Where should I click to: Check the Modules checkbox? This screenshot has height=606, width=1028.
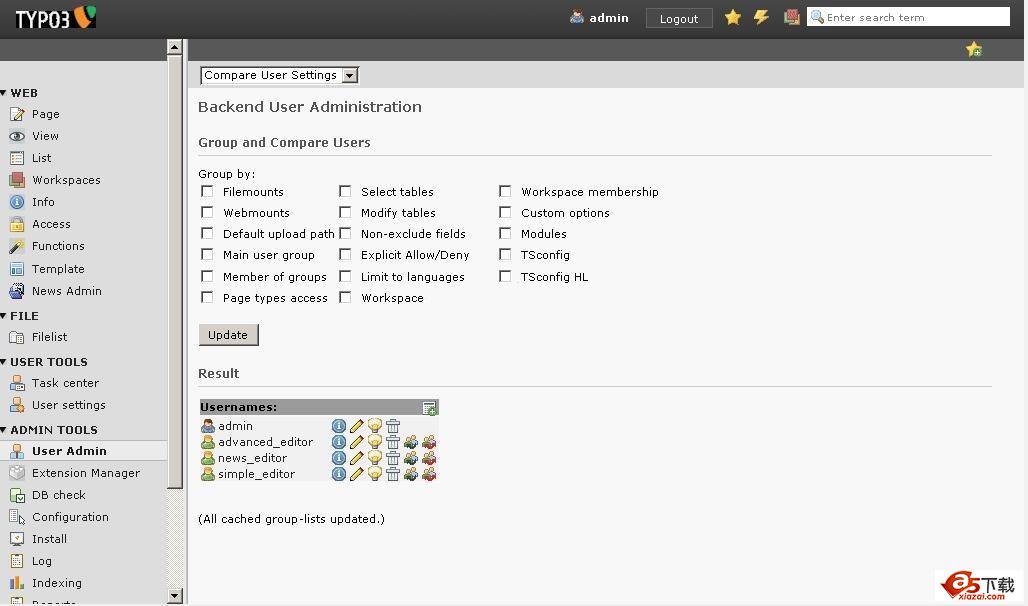(505, 233)
